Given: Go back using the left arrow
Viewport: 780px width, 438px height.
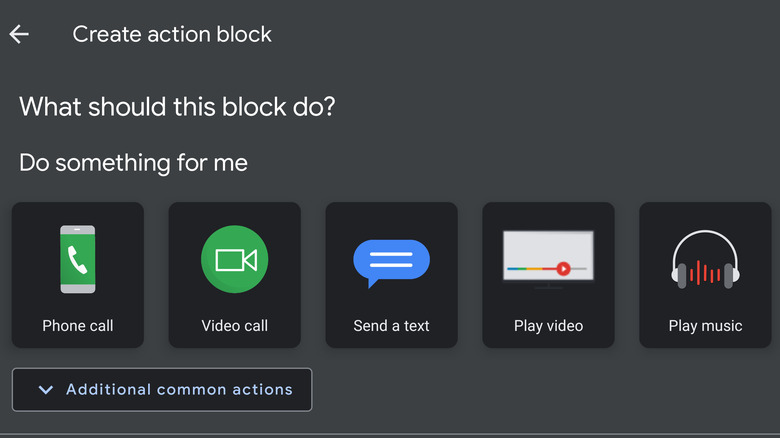Looking at the screenshot, I should (x=19, y=34).
